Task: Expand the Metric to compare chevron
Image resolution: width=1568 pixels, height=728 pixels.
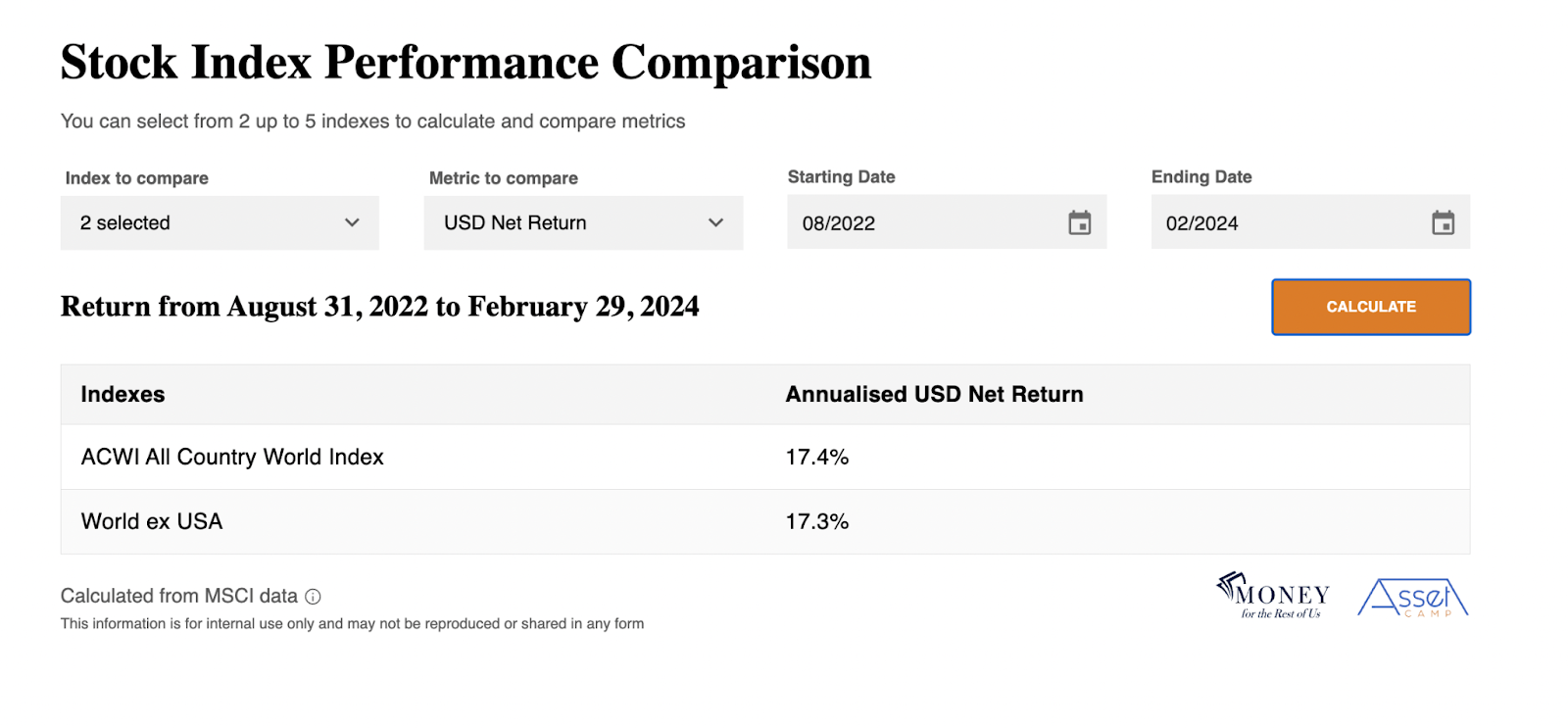Action: tap(715, 223)
